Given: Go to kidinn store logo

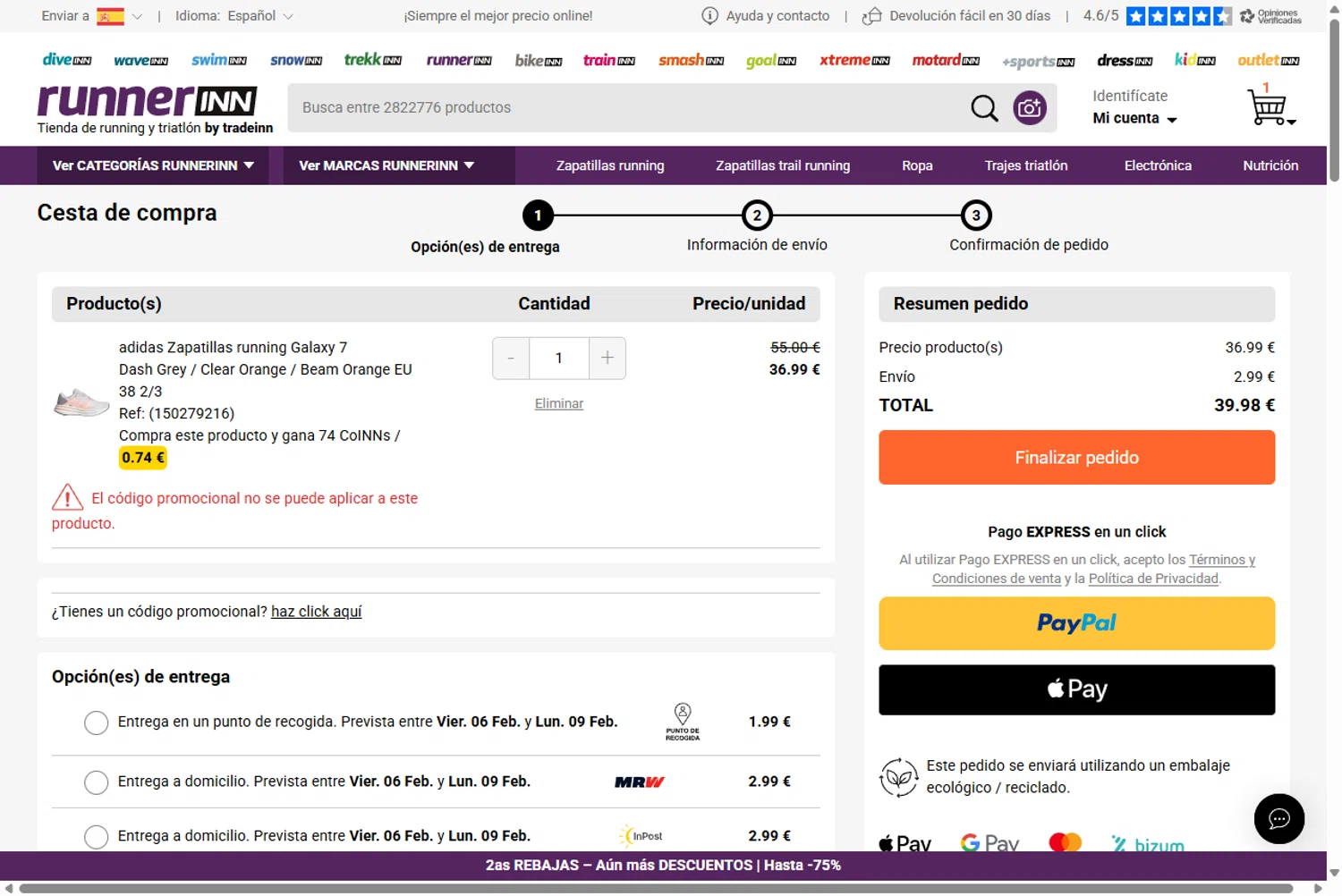Looking at the screenshot, I should (1195, 60).
